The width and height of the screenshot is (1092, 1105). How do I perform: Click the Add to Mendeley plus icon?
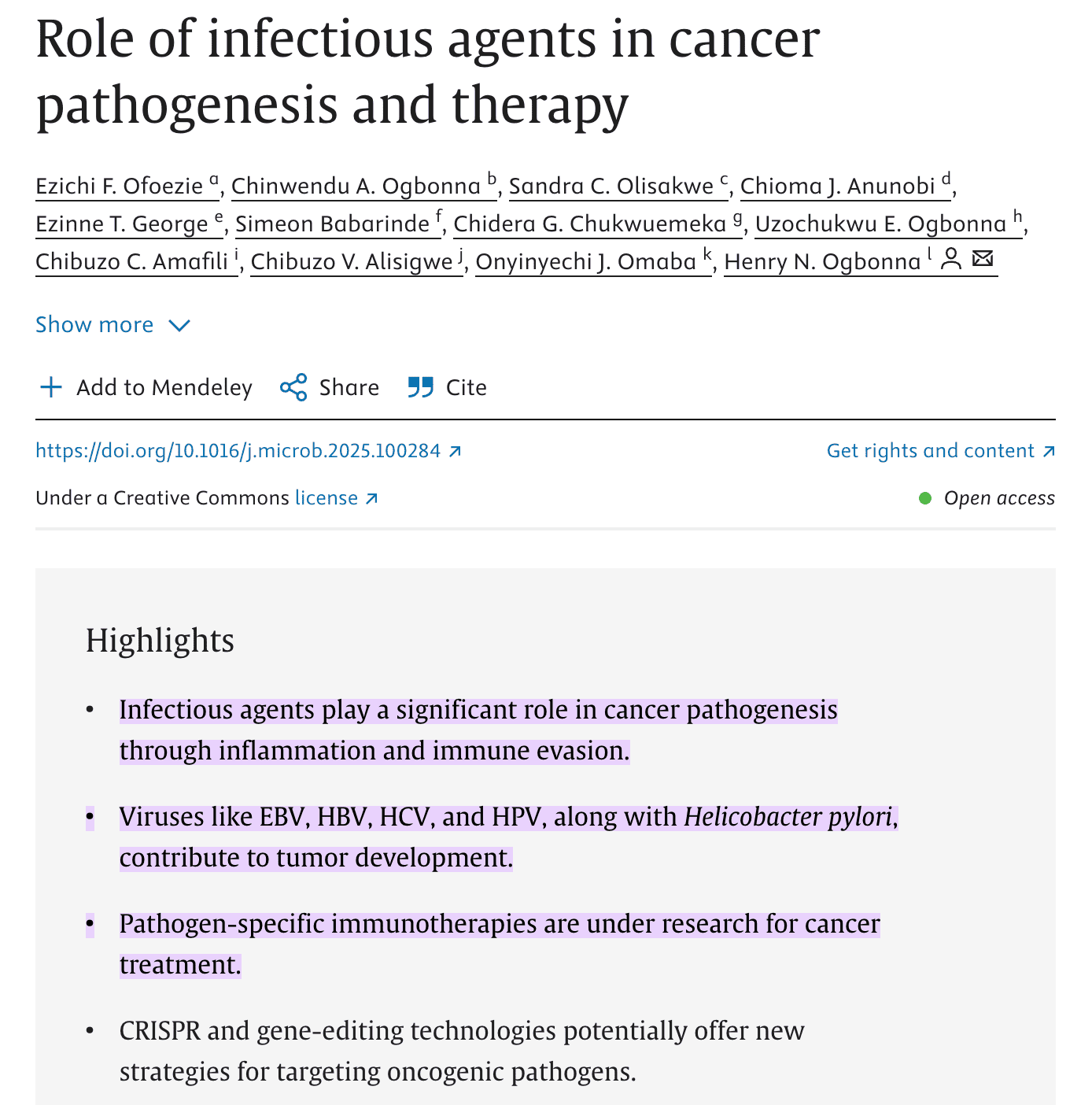pos(51,387)
